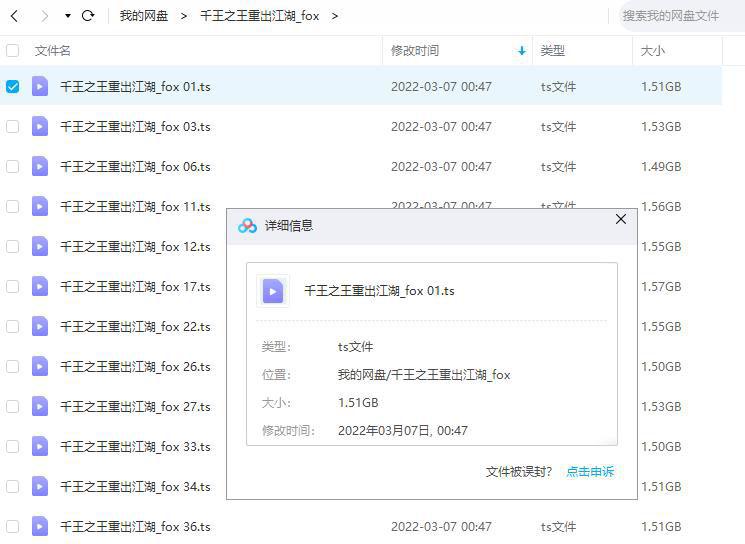This screenshot has height=544, width=745.
Task: Click 点击申诉 appeal link
Action: pyautogui.click(x=590, y=472)
